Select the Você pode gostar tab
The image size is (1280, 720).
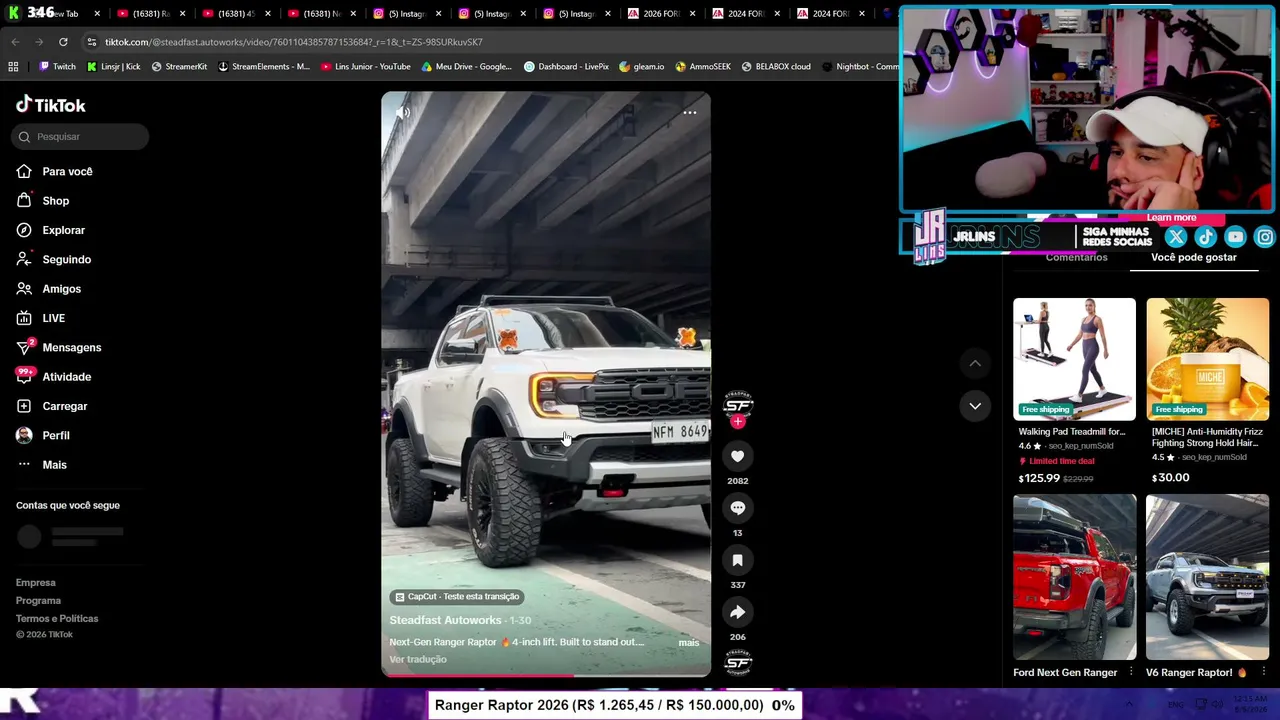1194,257
